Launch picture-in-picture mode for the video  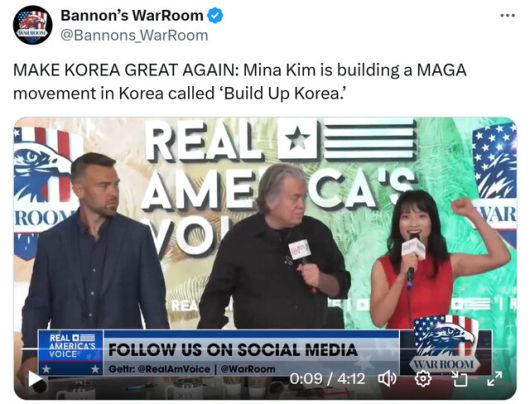[x=459, y=379]
